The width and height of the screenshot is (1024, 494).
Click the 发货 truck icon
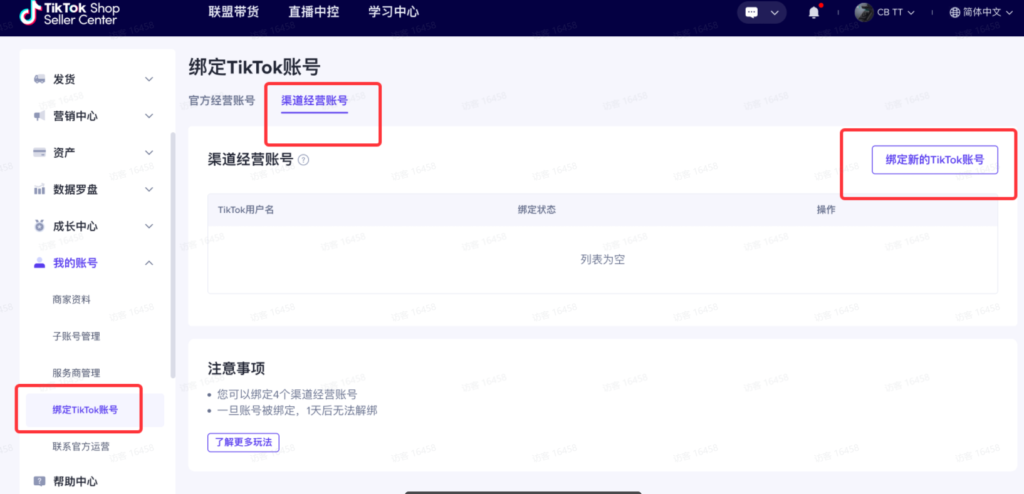tap(39, 79)
